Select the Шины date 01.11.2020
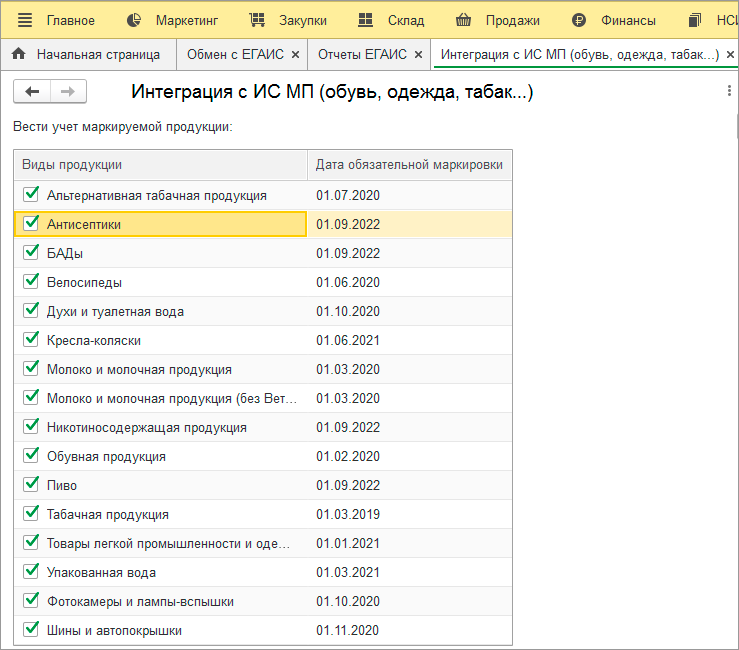 point(409,630)
